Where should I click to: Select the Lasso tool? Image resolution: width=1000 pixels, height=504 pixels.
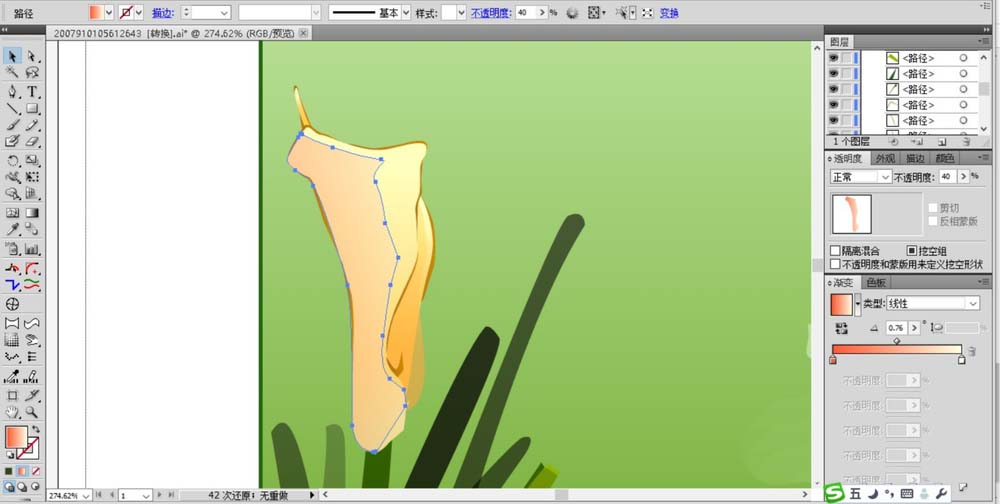tap(32, 73)
